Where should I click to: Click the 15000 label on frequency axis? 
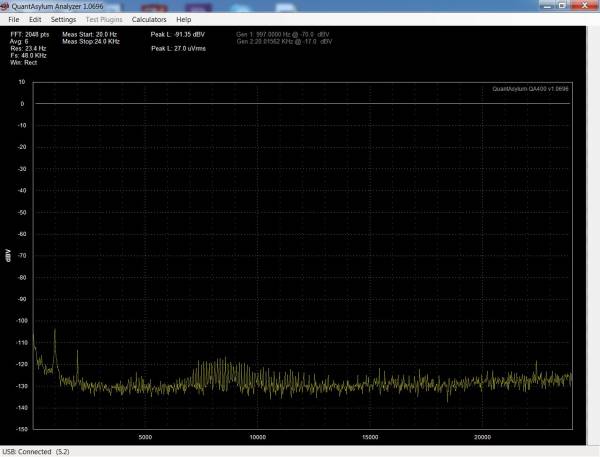point(370,437)
